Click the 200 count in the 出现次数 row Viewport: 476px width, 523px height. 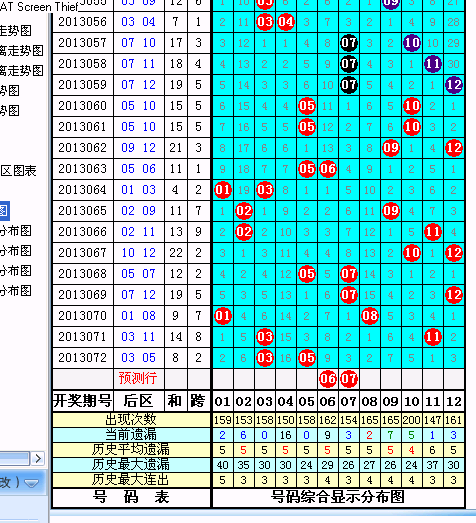tap(412, 420)
